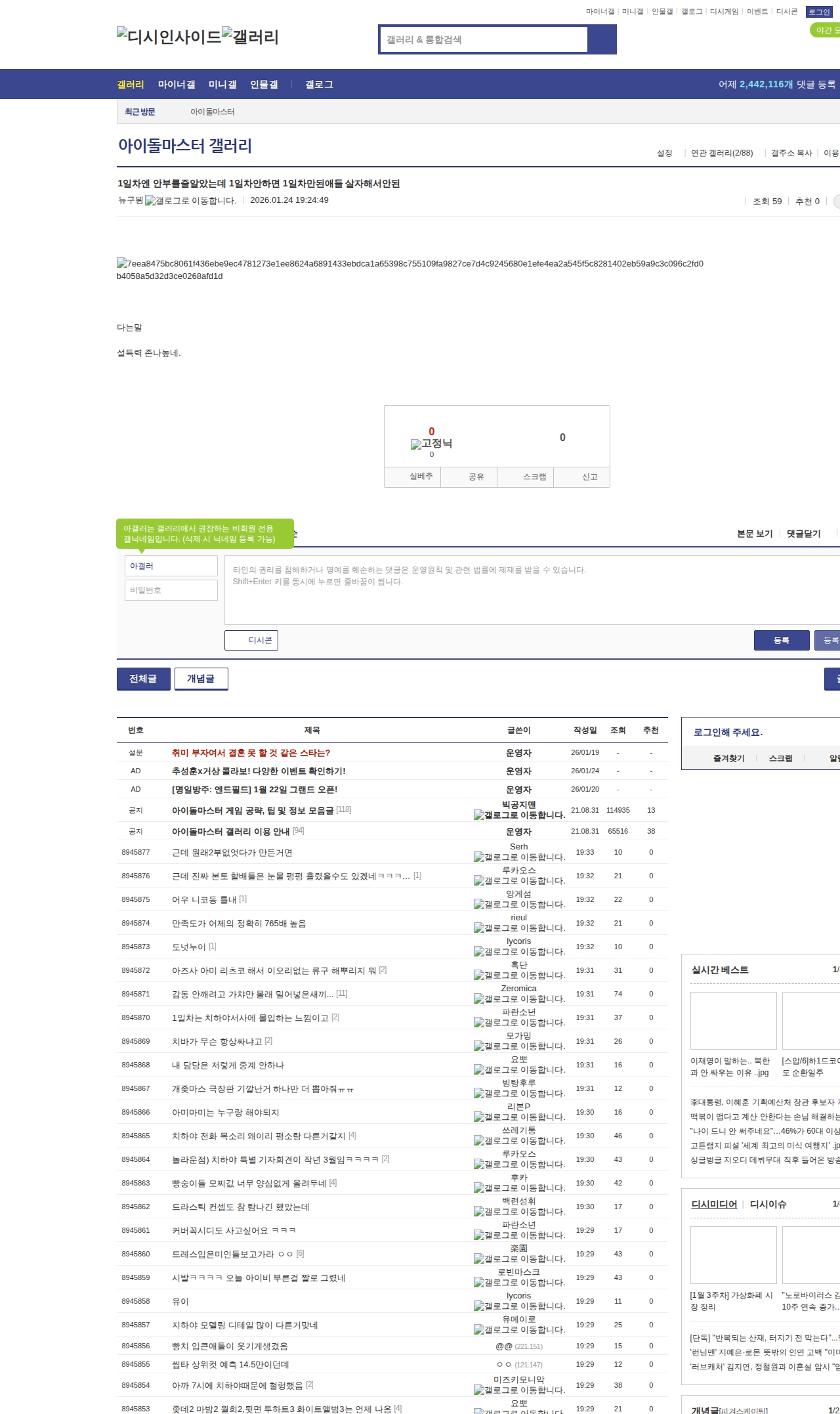Open 마이너갤 in the blue navigation bar

(177, 85)
